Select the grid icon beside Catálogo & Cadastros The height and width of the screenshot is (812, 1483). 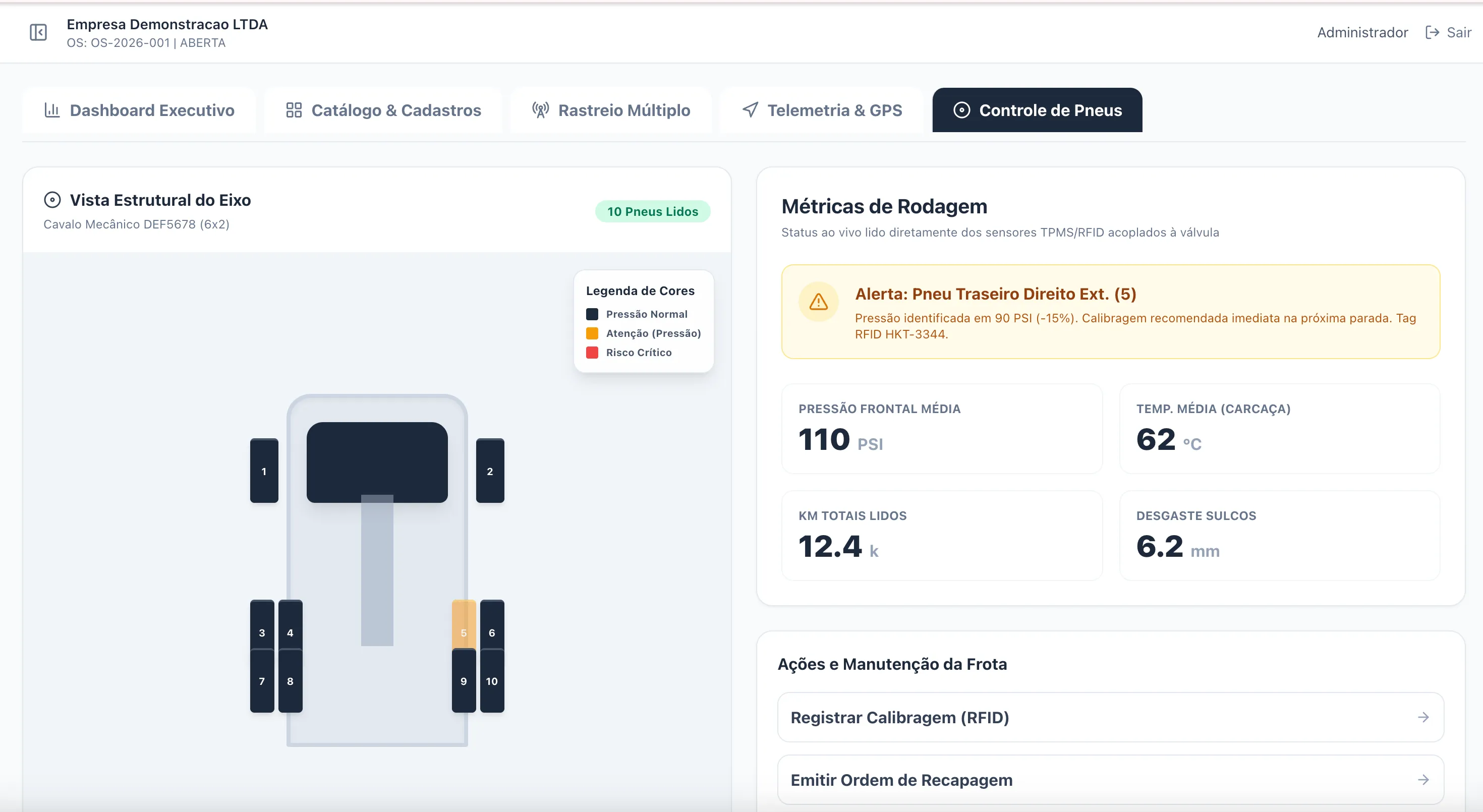(294, 110)
